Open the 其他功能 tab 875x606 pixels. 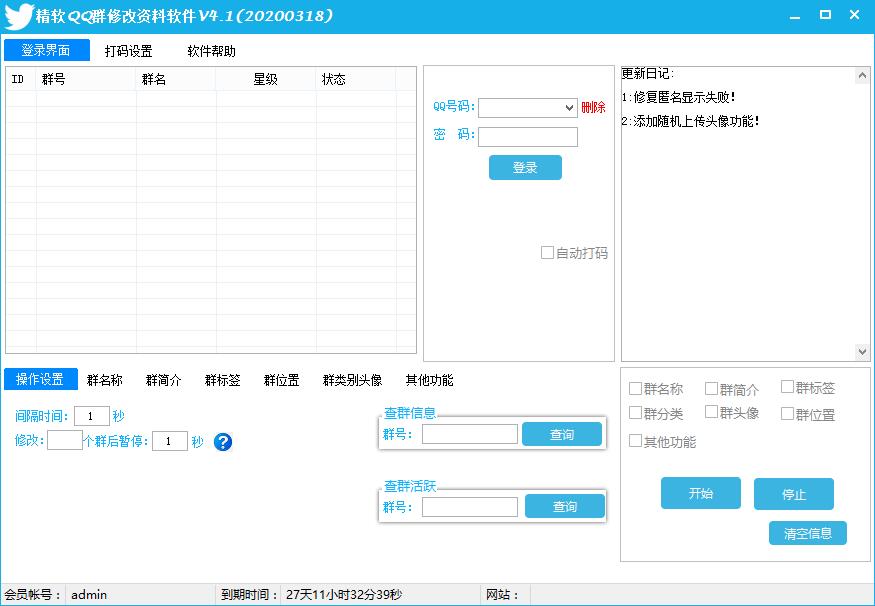coord(429,380)
